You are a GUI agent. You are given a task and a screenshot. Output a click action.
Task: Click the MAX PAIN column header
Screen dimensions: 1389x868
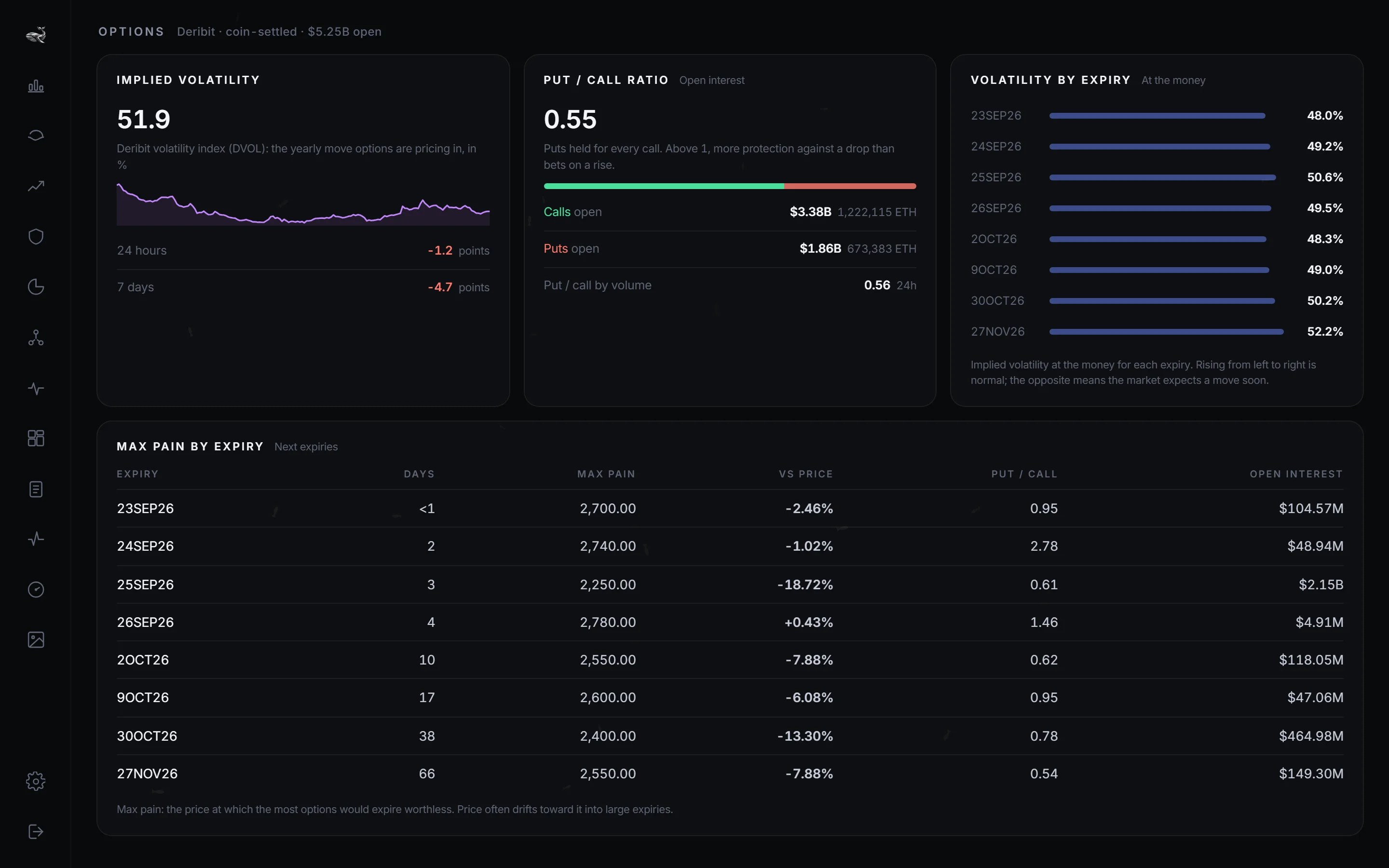pos(606,474)
